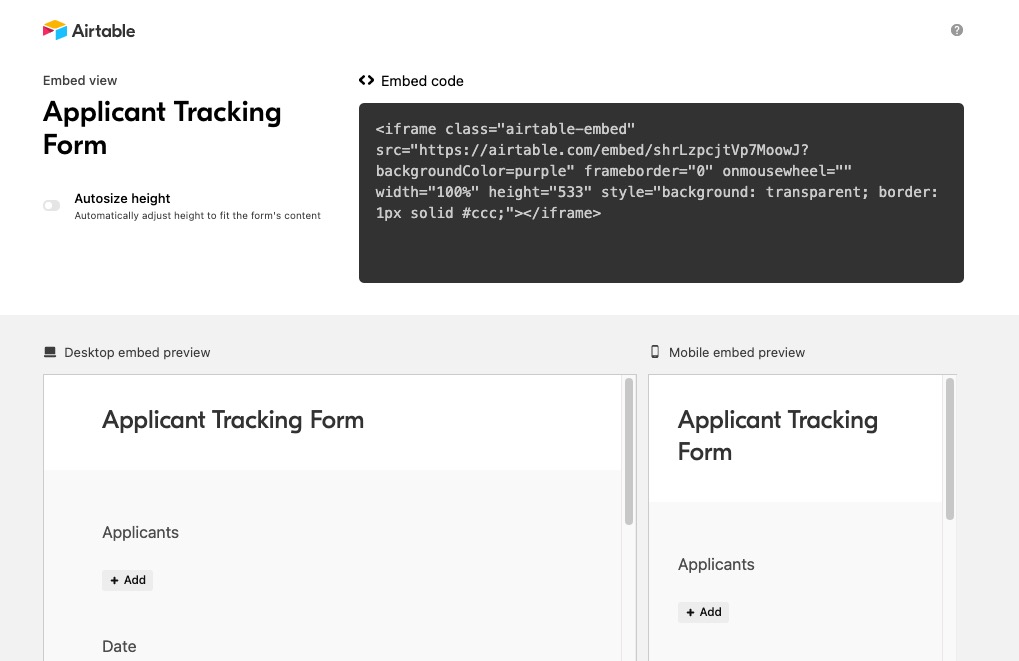Click the Airtable logo icon

[x=55, y=30]
